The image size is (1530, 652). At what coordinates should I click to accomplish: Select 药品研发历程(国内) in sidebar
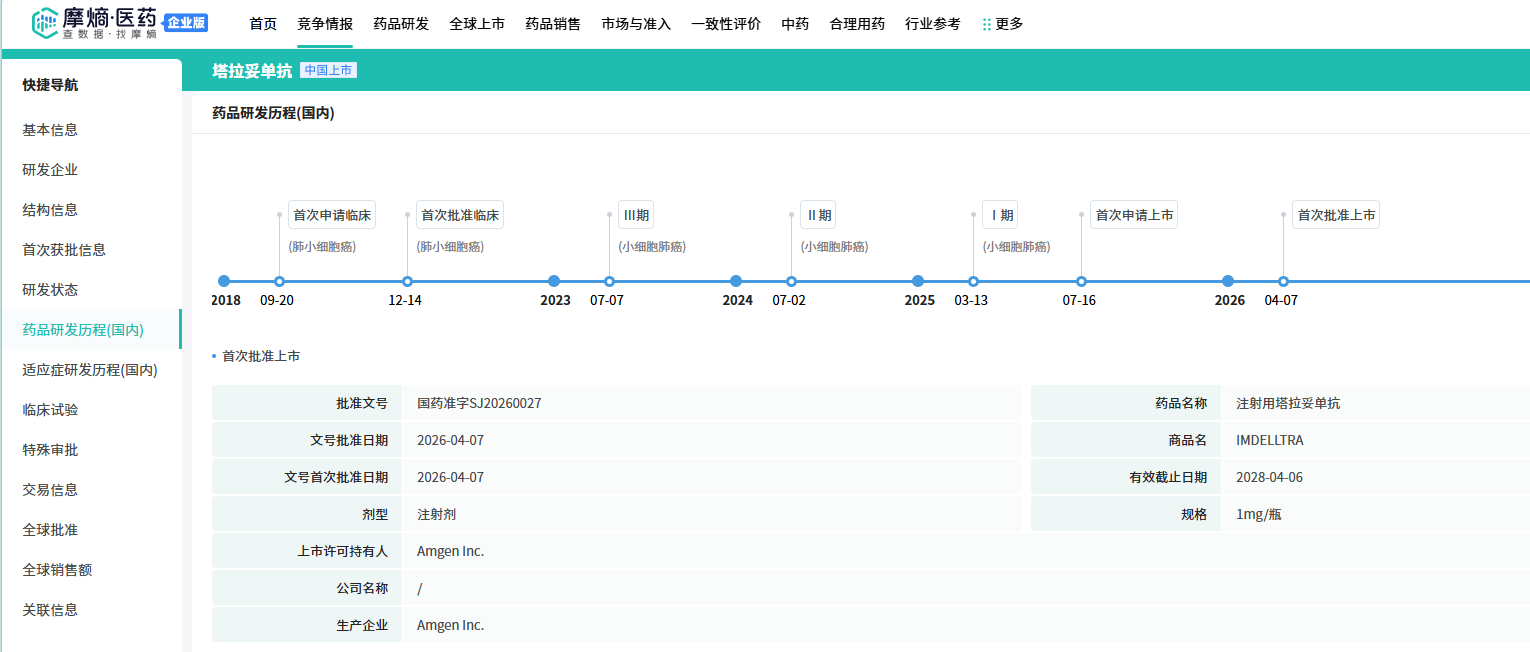tap(83, 330)
